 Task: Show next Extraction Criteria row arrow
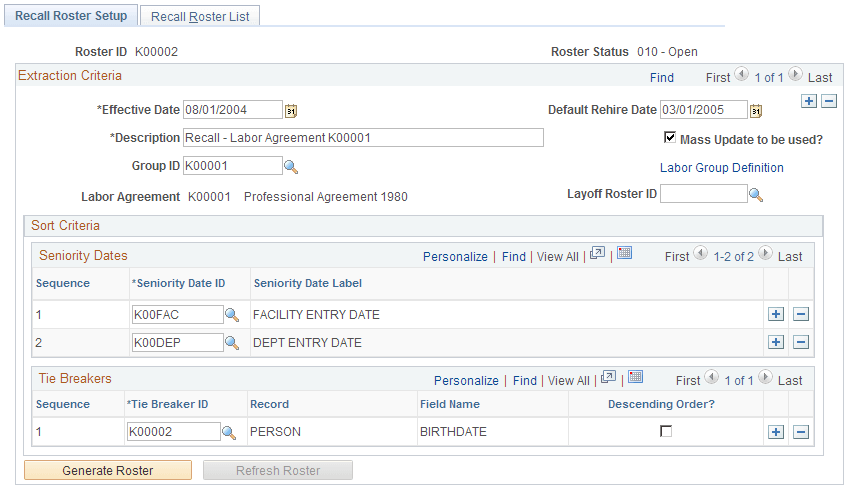pos(795,74)
